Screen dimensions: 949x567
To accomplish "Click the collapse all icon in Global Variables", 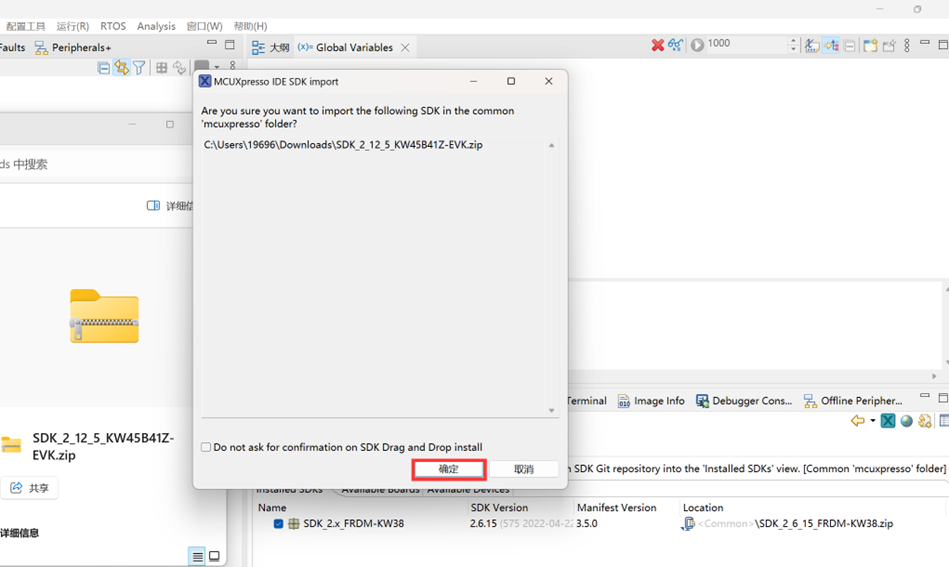I will click(850, 46).
